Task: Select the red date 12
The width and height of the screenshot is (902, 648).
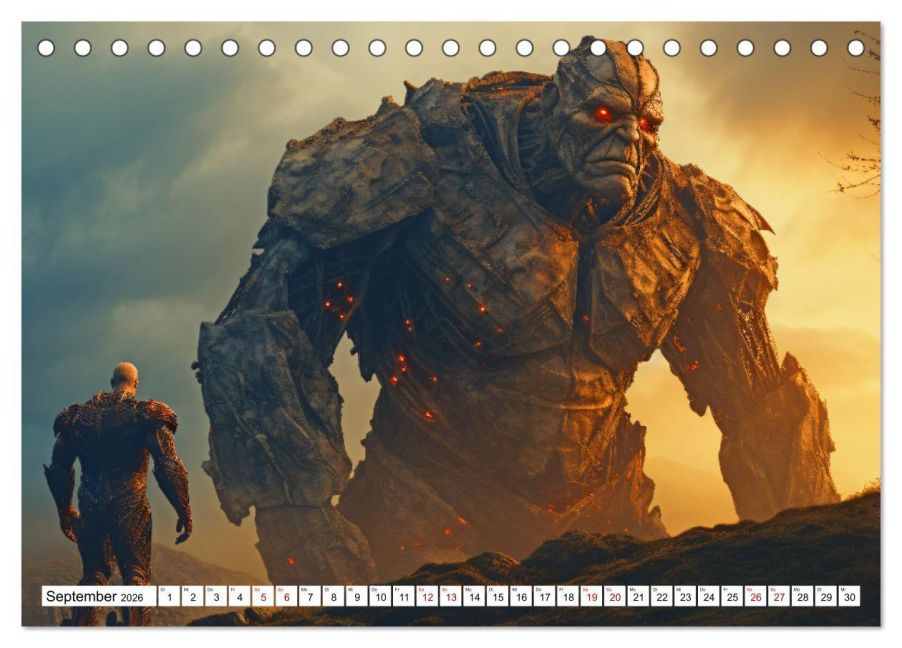Action: [427, 596]
